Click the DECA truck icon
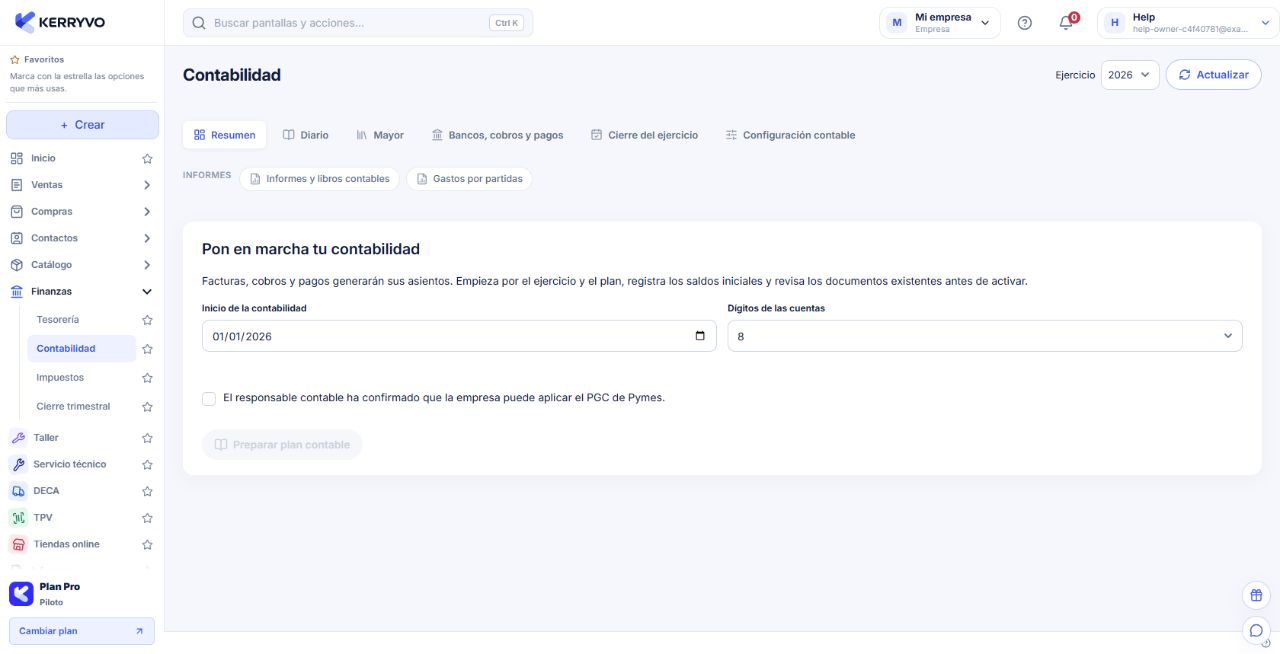Image resolution: width=1280 pixels, height=654 pixels. click(x=18, y=491)
